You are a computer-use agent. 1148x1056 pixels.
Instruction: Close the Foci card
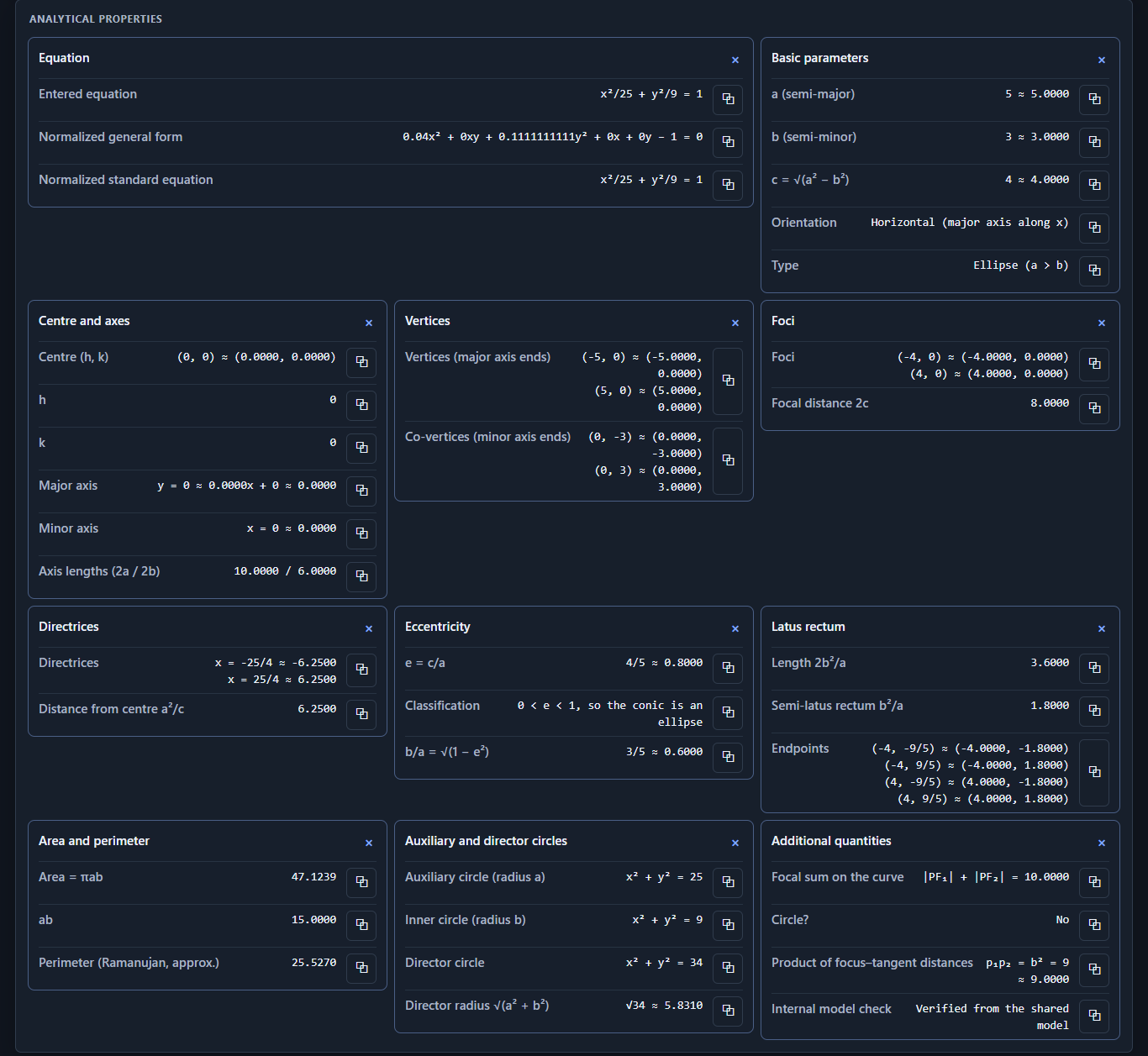[x=1102, y=323]
